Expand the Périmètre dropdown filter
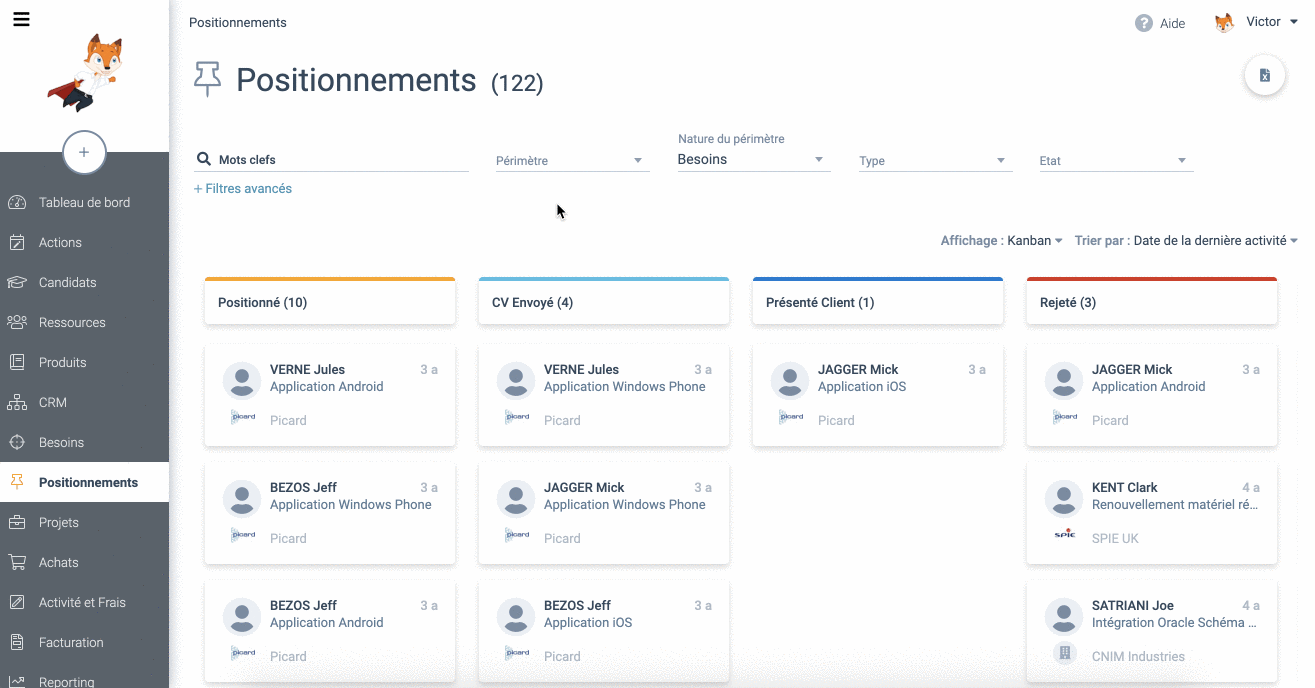Image resolution: width=1315 pixels, height=688 pixels. 571,160
